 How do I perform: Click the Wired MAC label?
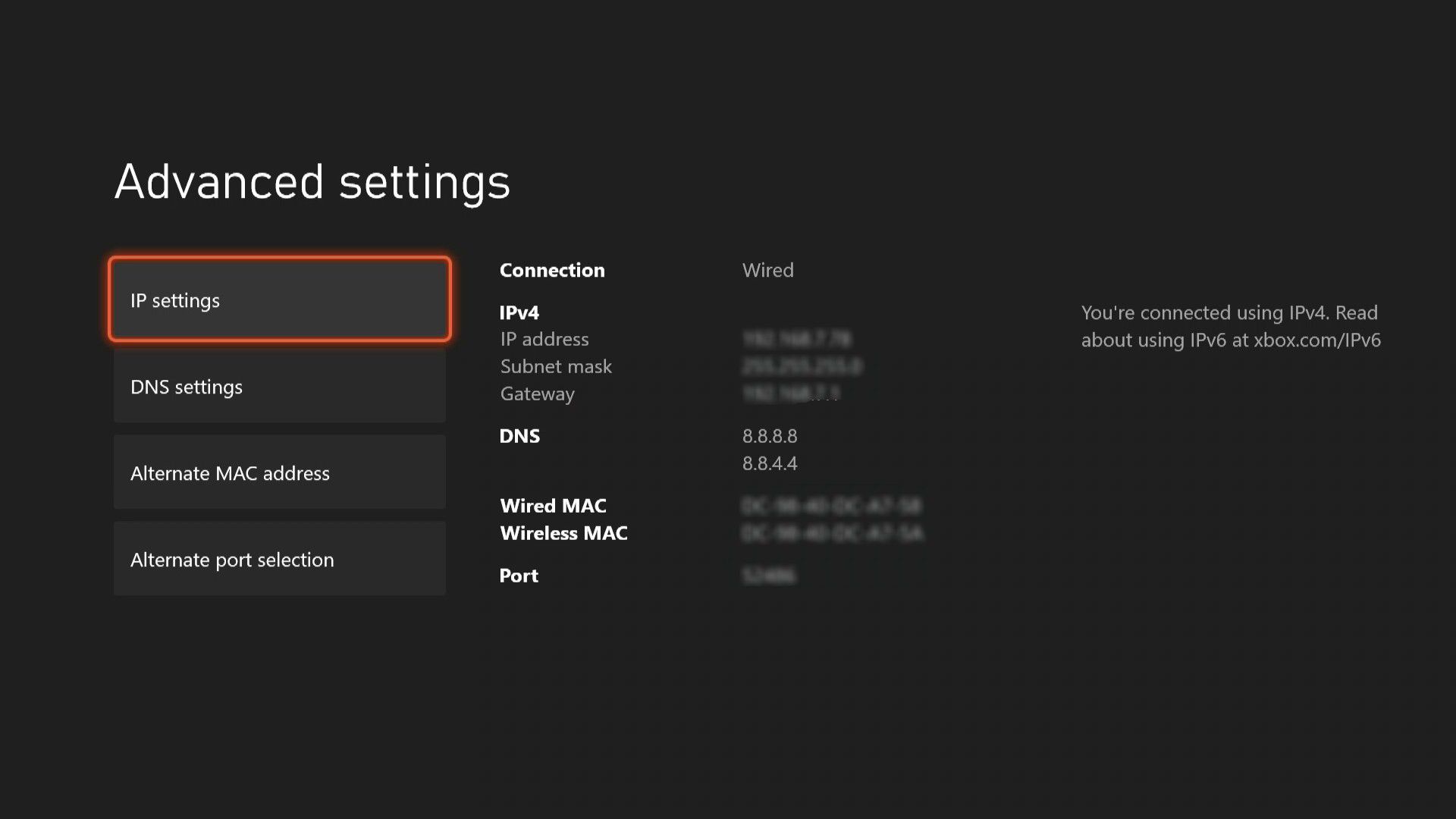pos(553,506)
